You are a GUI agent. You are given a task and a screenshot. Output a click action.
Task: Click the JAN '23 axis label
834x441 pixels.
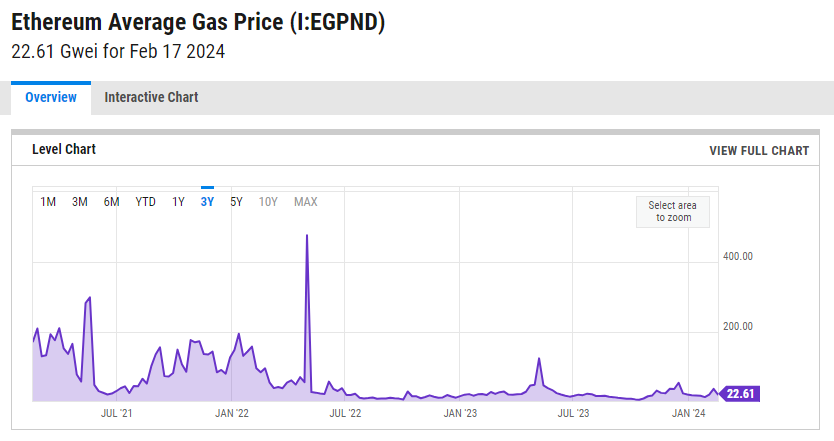(460, 412)
